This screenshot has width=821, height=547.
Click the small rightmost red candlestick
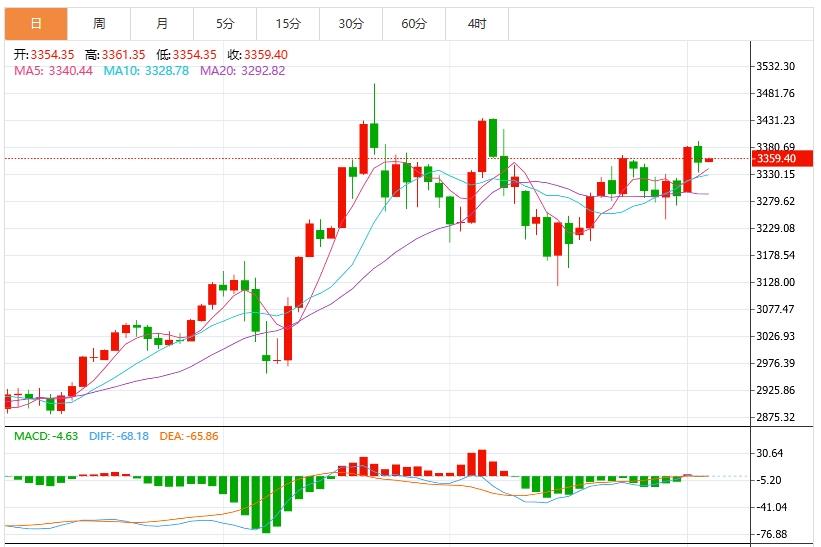709,160
